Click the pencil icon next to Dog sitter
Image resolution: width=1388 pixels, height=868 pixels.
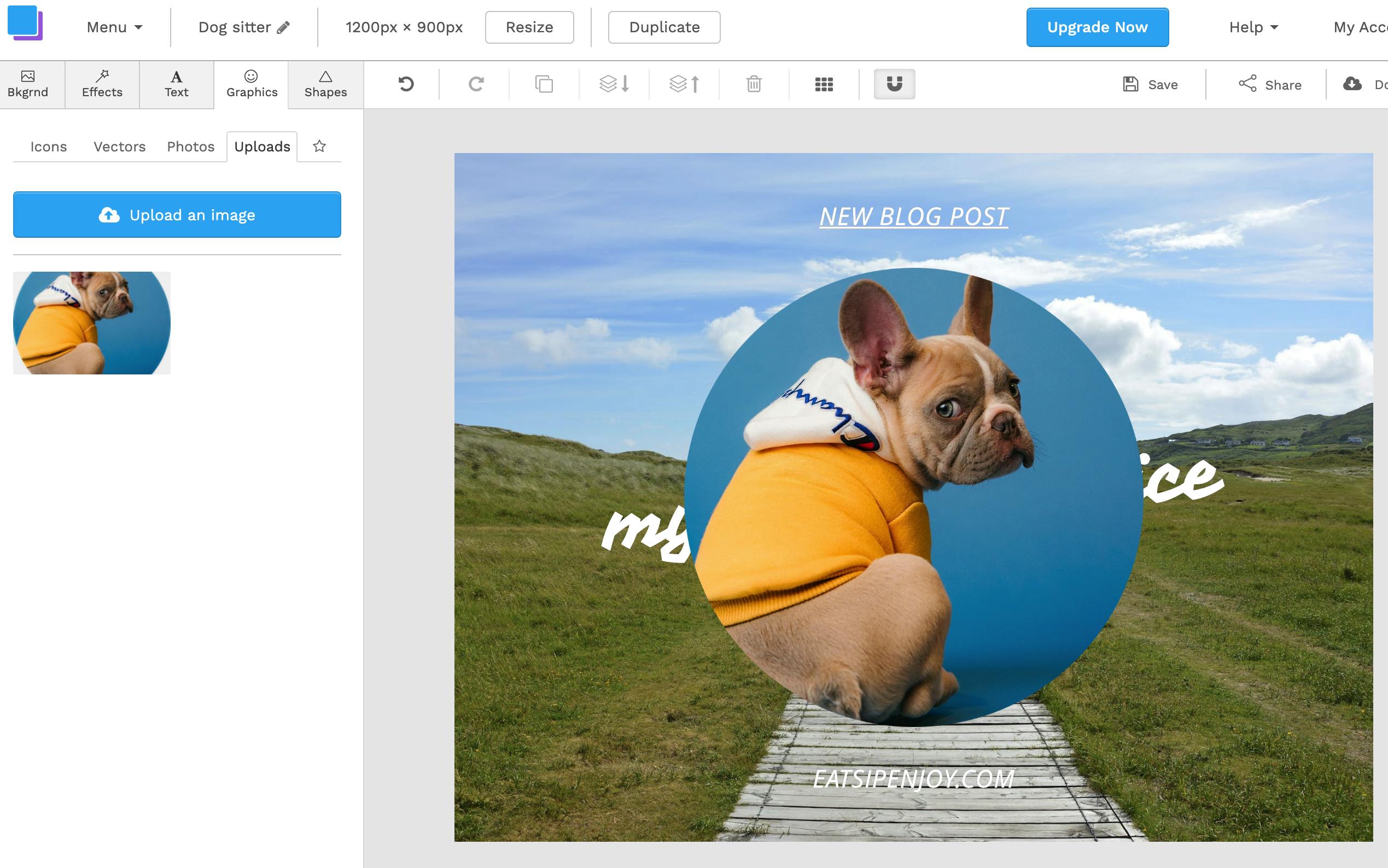[x=283, y=27]
